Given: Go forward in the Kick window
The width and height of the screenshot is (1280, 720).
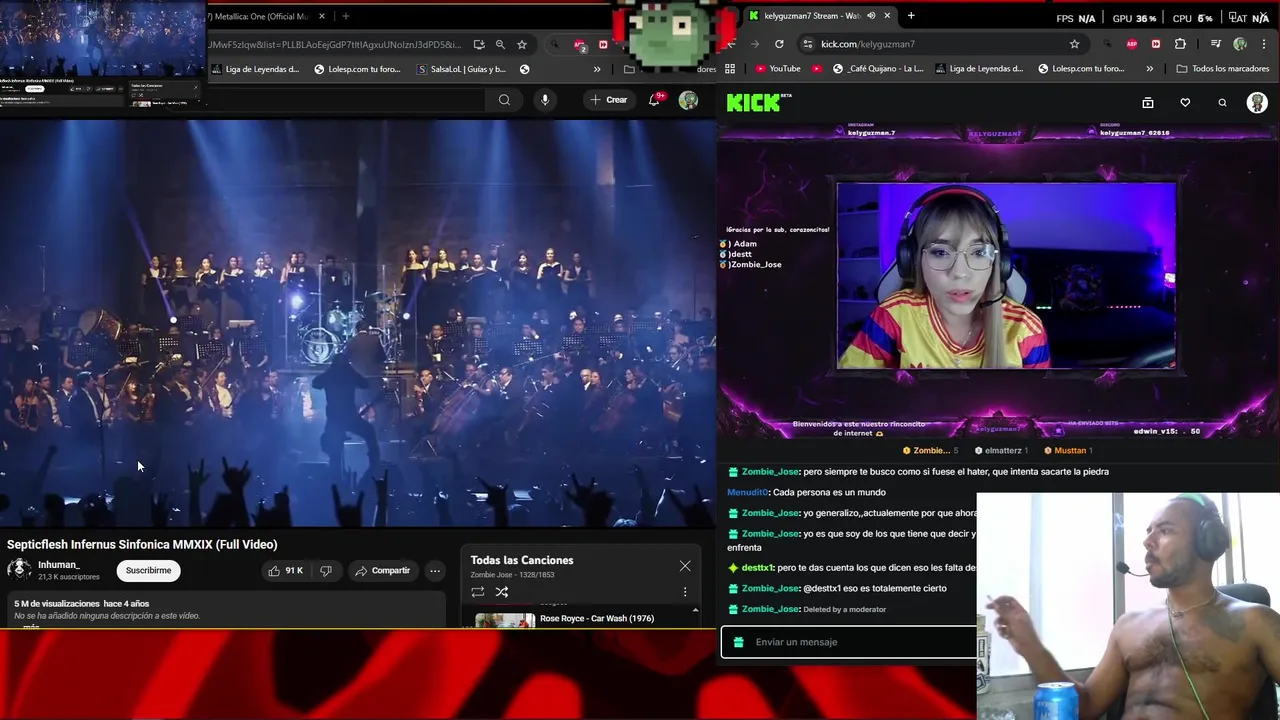Looking at the screenshot, I should 754,44.
